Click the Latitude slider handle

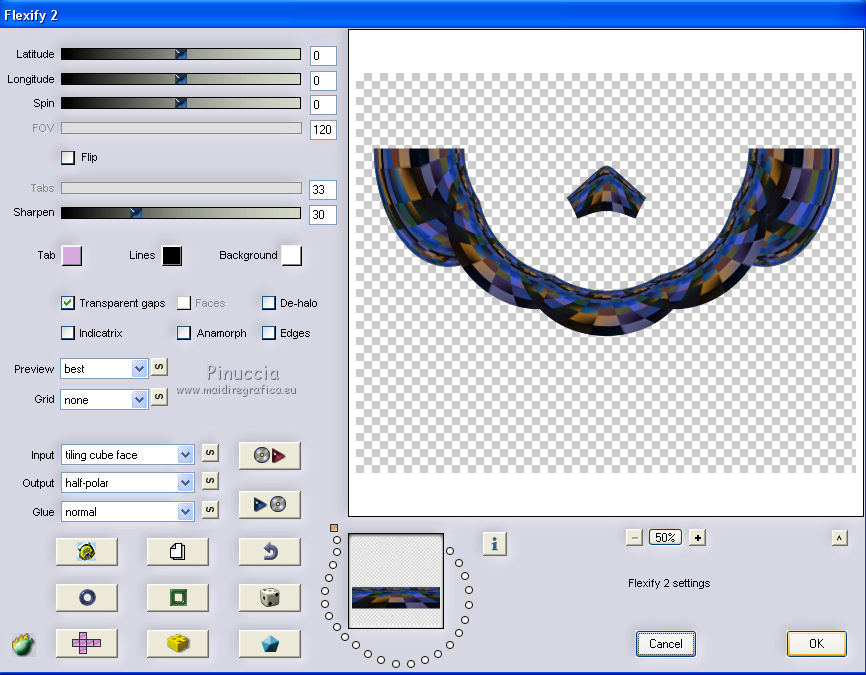tap(181, 54)
